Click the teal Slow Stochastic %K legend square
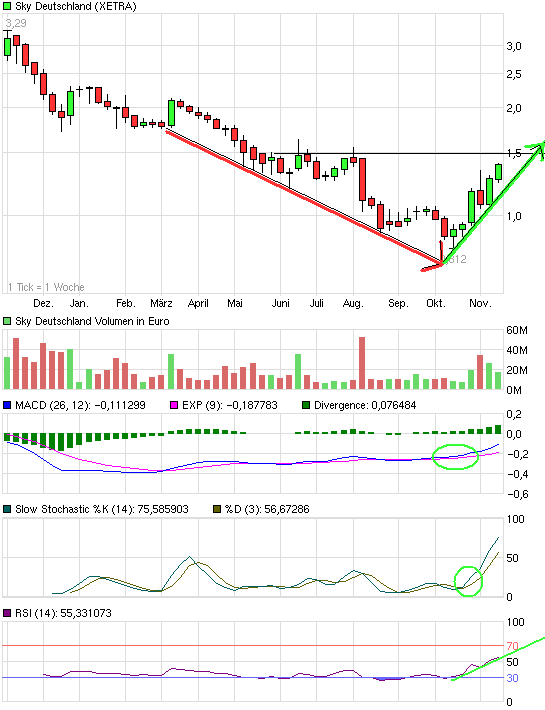 point(7,509)
